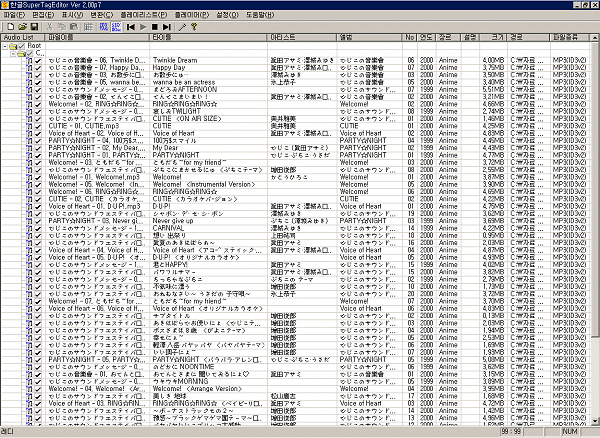The width and height of the screenshot is (600, 438).
Task: Click the yellow question mark help icon
Action: click(x=192, y=27)
